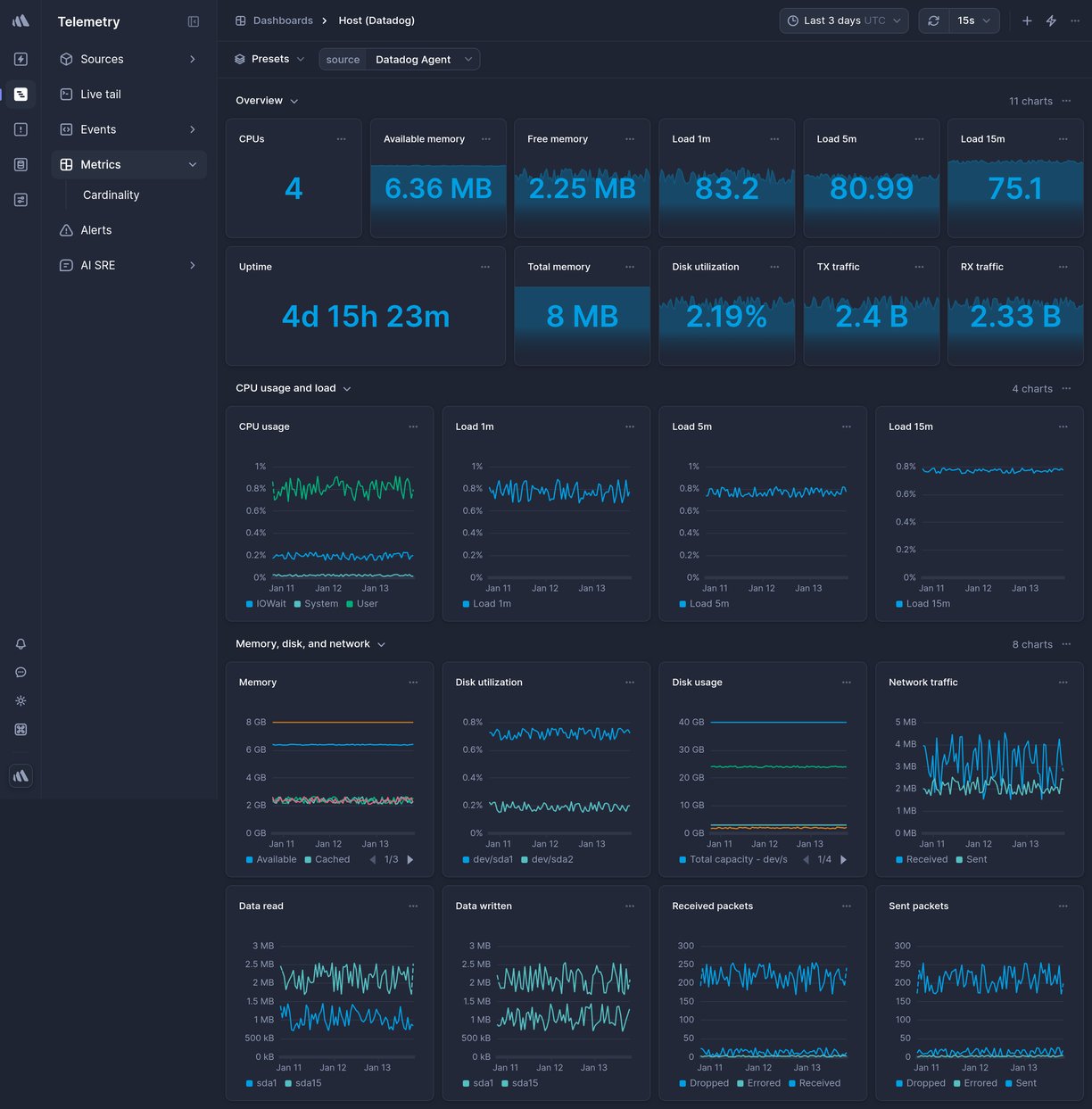Select the Live tail icon in the mini sidebar
1092x1109 pixels.
coord(21,94)
